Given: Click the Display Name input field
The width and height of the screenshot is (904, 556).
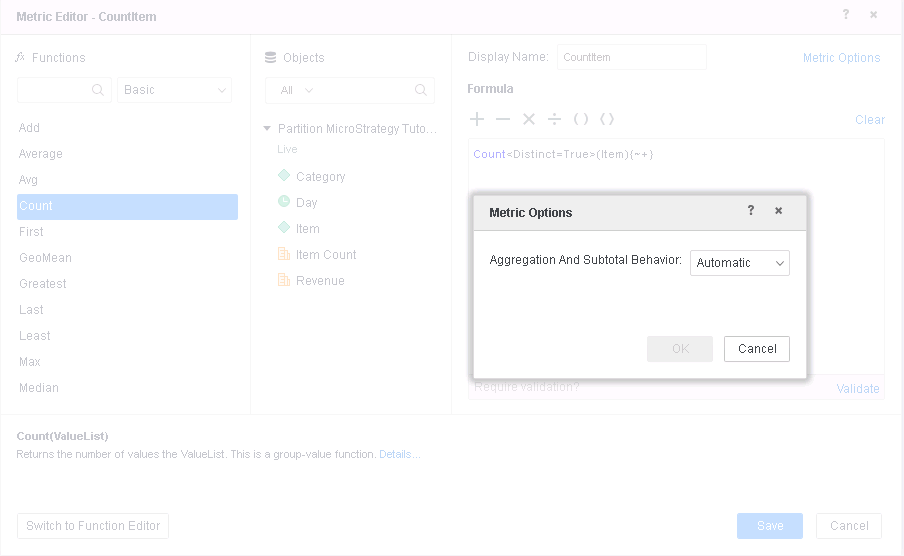Looking at the screenshot, I should click(x=631, y=57).
